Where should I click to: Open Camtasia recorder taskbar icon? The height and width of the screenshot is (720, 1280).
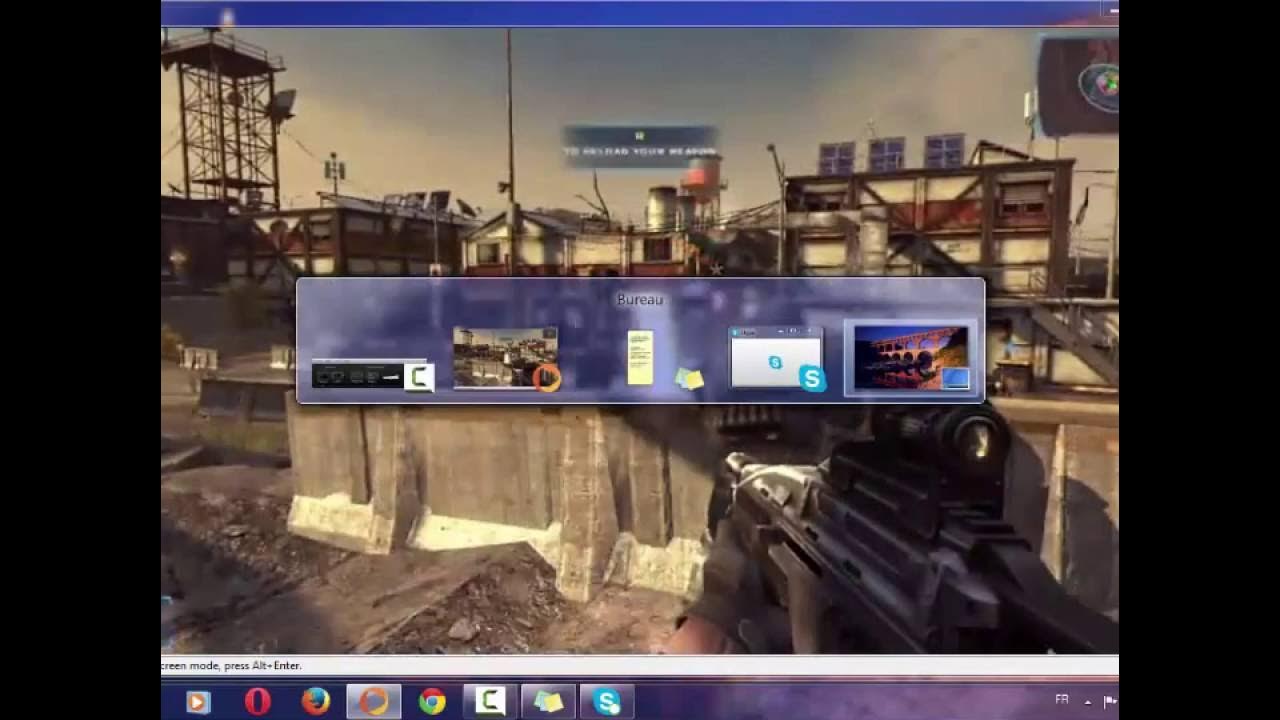[490, 702]
